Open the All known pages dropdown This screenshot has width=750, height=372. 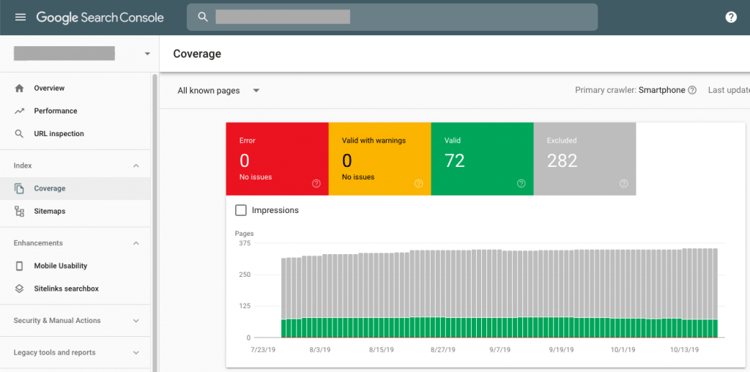(218, 91)
